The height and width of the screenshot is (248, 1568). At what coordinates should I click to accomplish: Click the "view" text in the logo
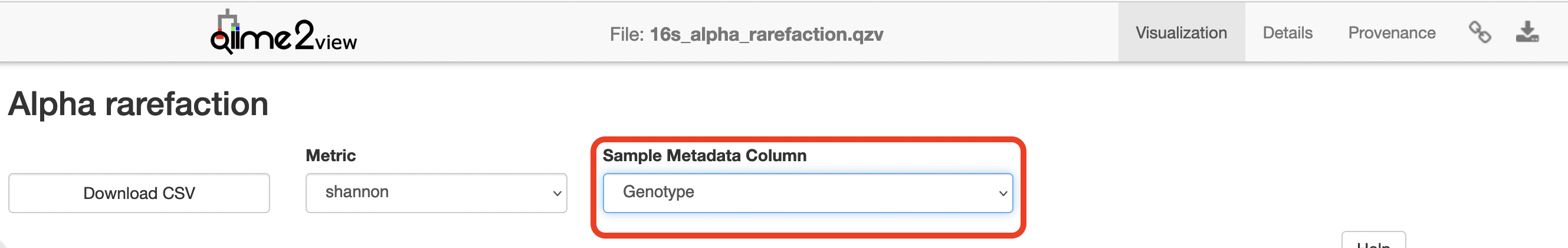[x=336, y=43]
